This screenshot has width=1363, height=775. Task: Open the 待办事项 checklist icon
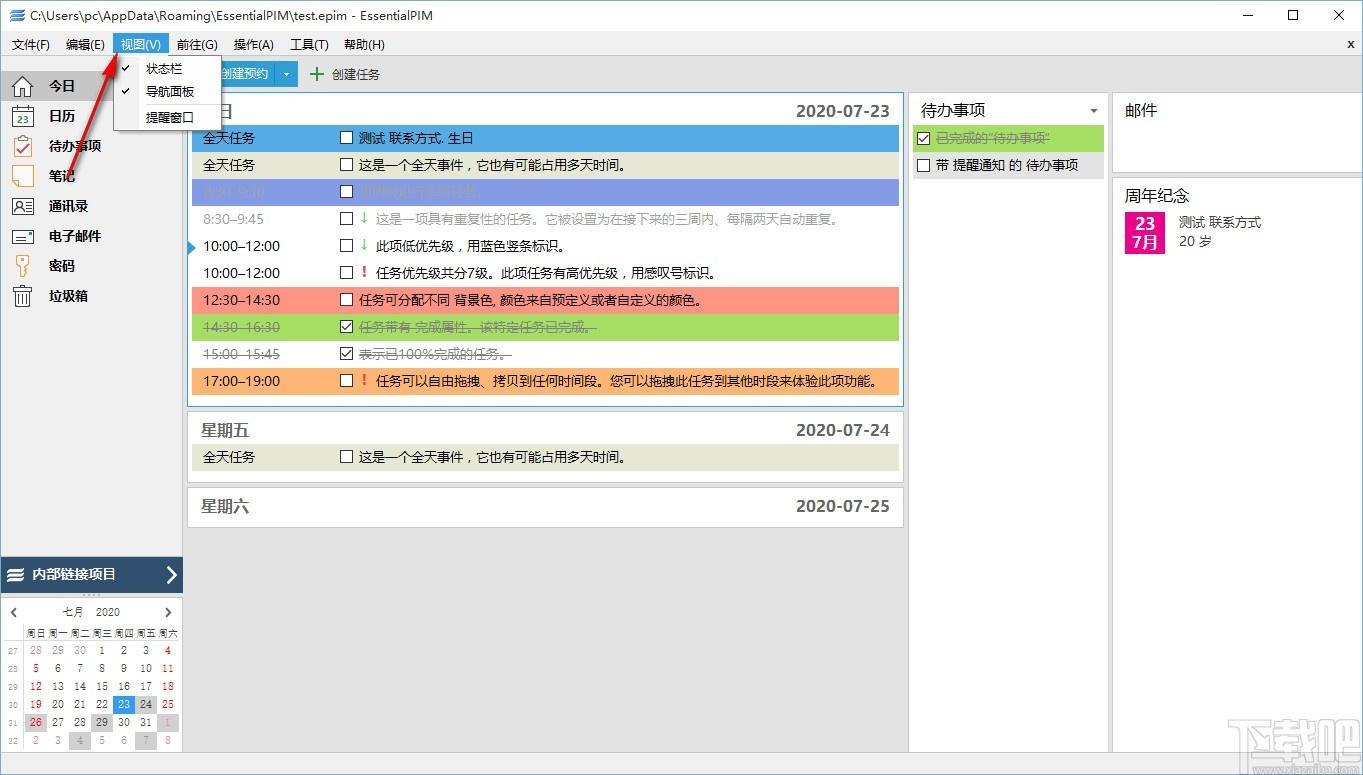click(22, 146)
